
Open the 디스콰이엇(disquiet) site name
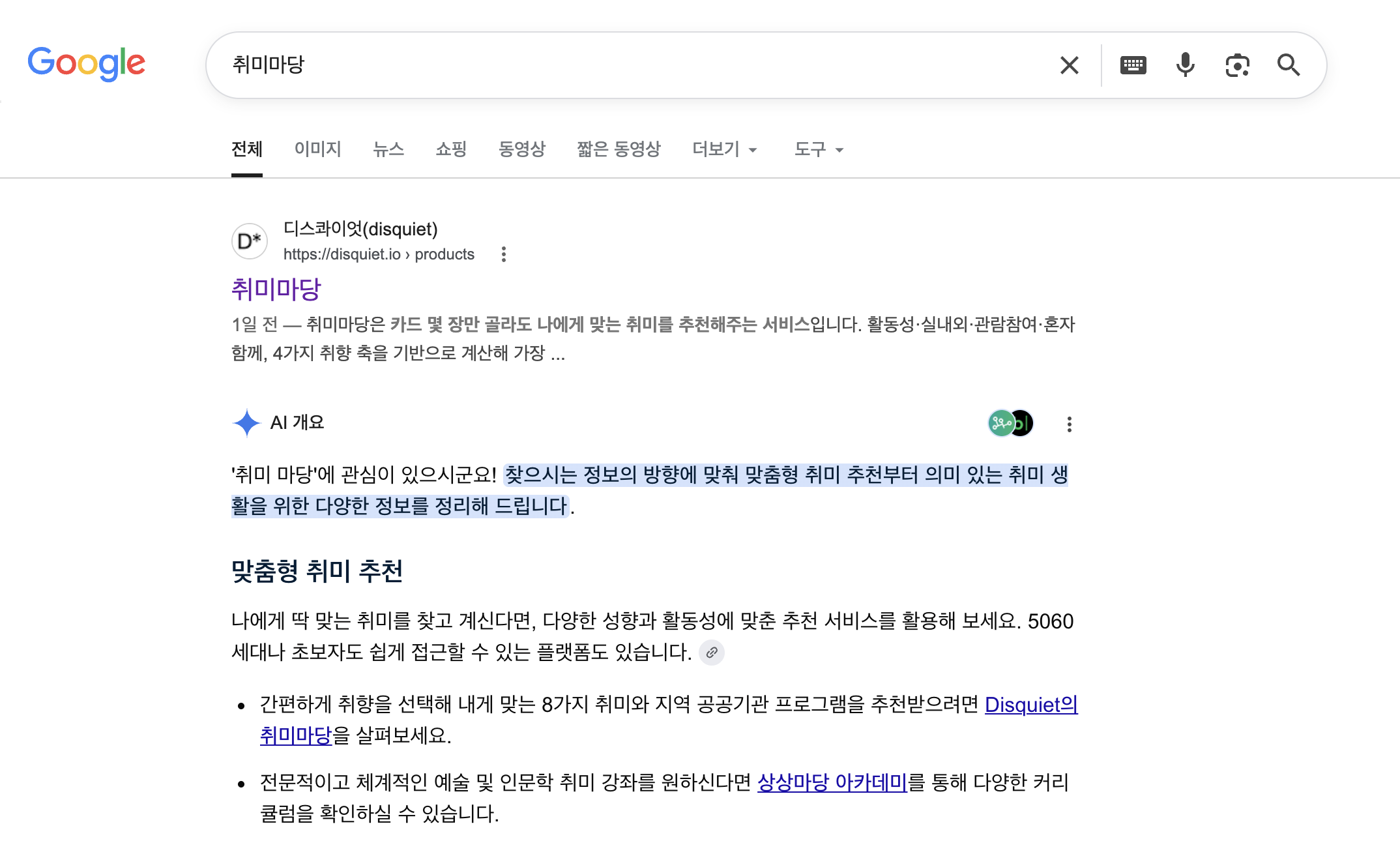(360, 229)
